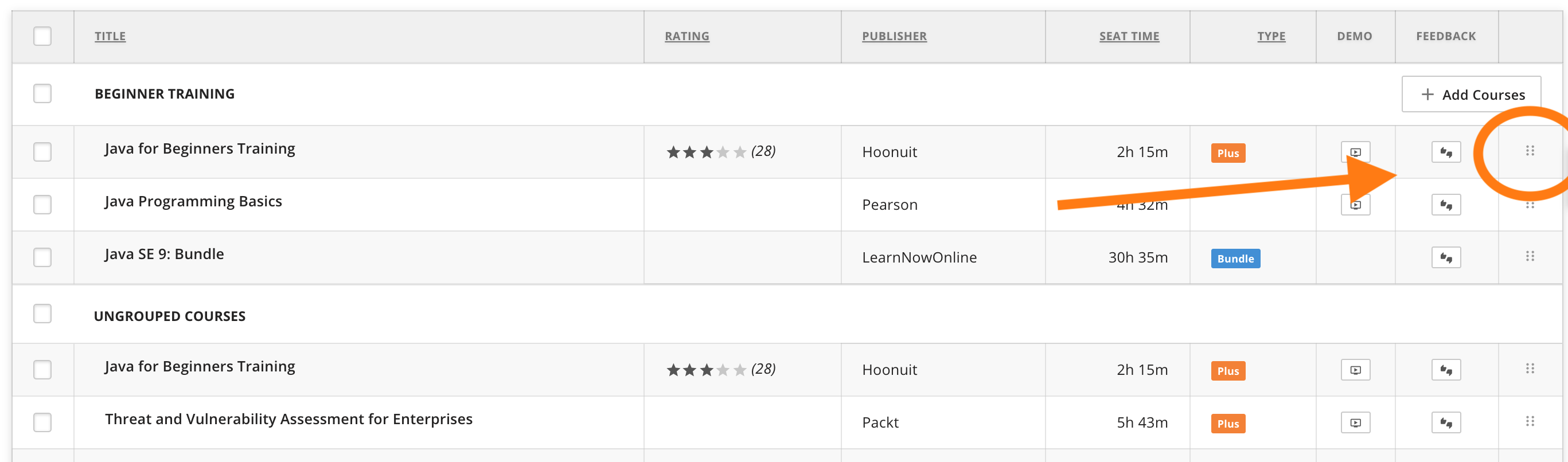Sort by Type column header

(x=1271, y=37)
